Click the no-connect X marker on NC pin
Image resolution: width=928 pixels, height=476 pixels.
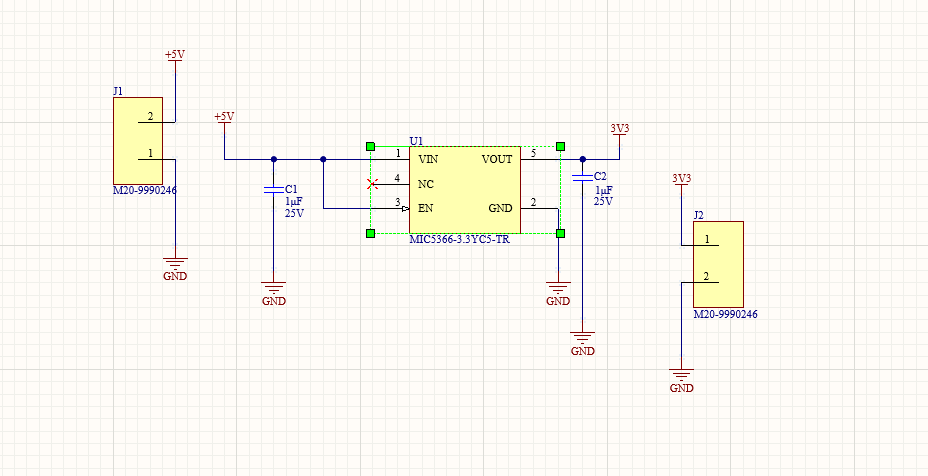pyautogui.click(x=372, y=184)
